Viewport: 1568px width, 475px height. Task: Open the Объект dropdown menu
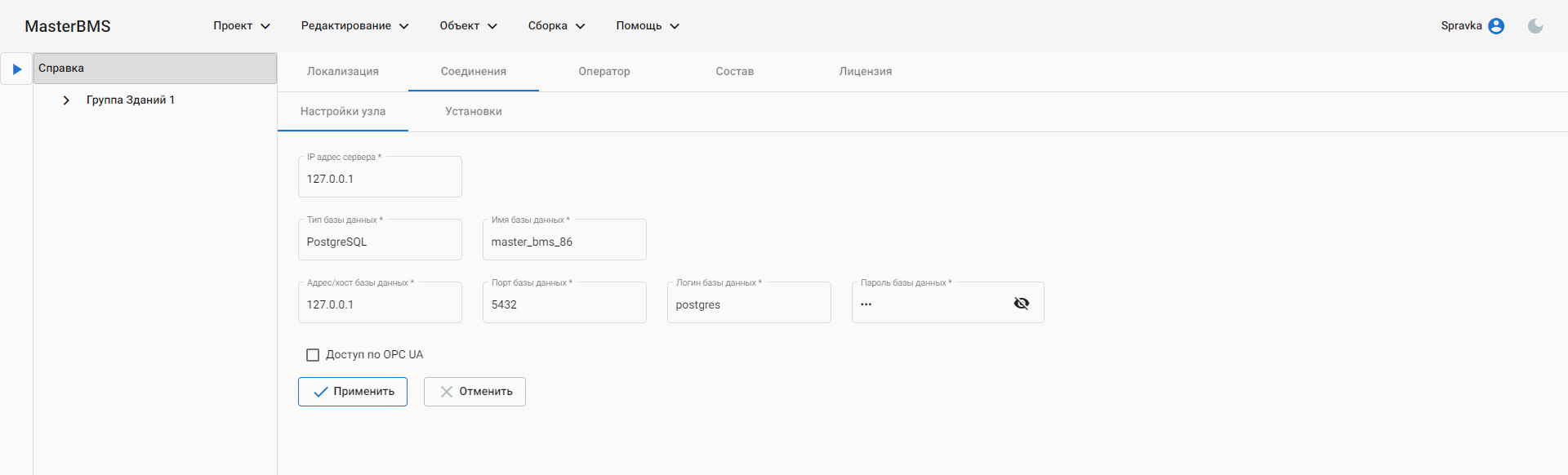tap(468, 26)
